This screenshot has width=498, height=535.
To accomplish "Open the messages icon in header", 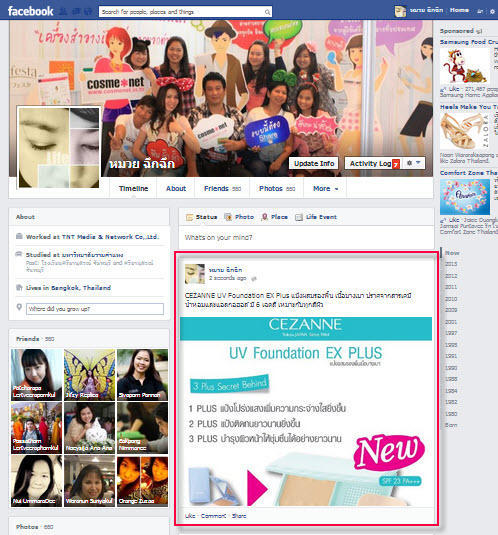I will click(76, 12).
